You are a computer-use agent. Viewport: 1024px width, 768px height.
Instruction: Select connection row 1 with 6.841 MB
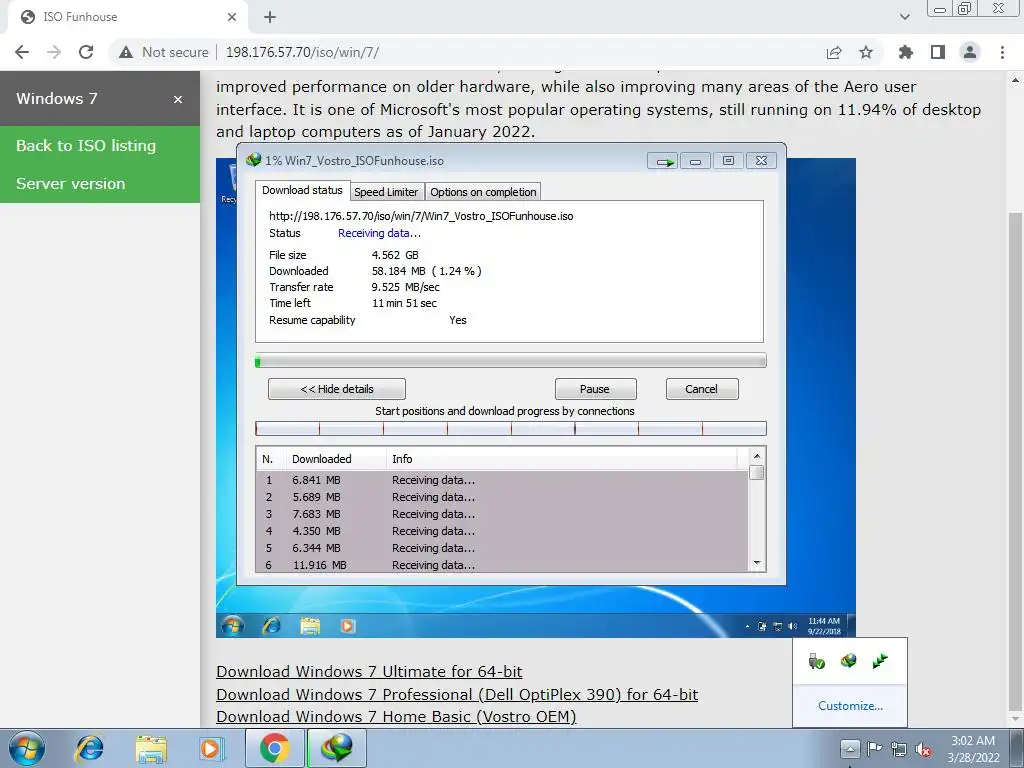pos(502,480)
